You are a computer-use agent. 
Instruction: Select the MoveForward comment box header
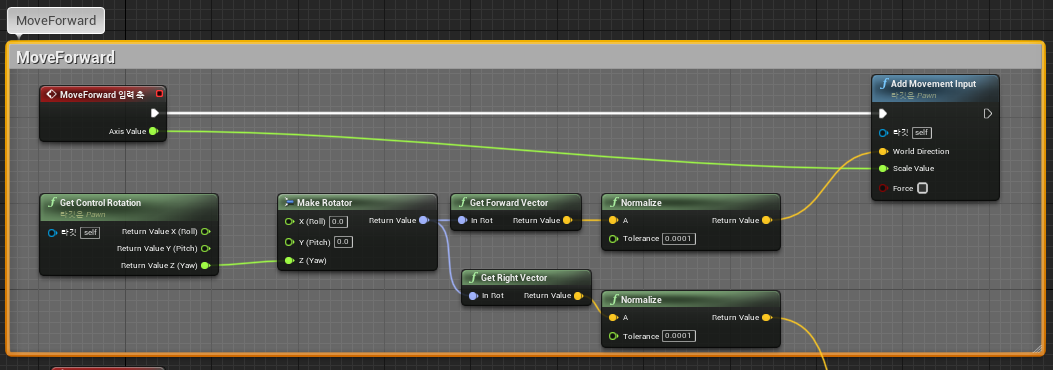click(525, 57)
